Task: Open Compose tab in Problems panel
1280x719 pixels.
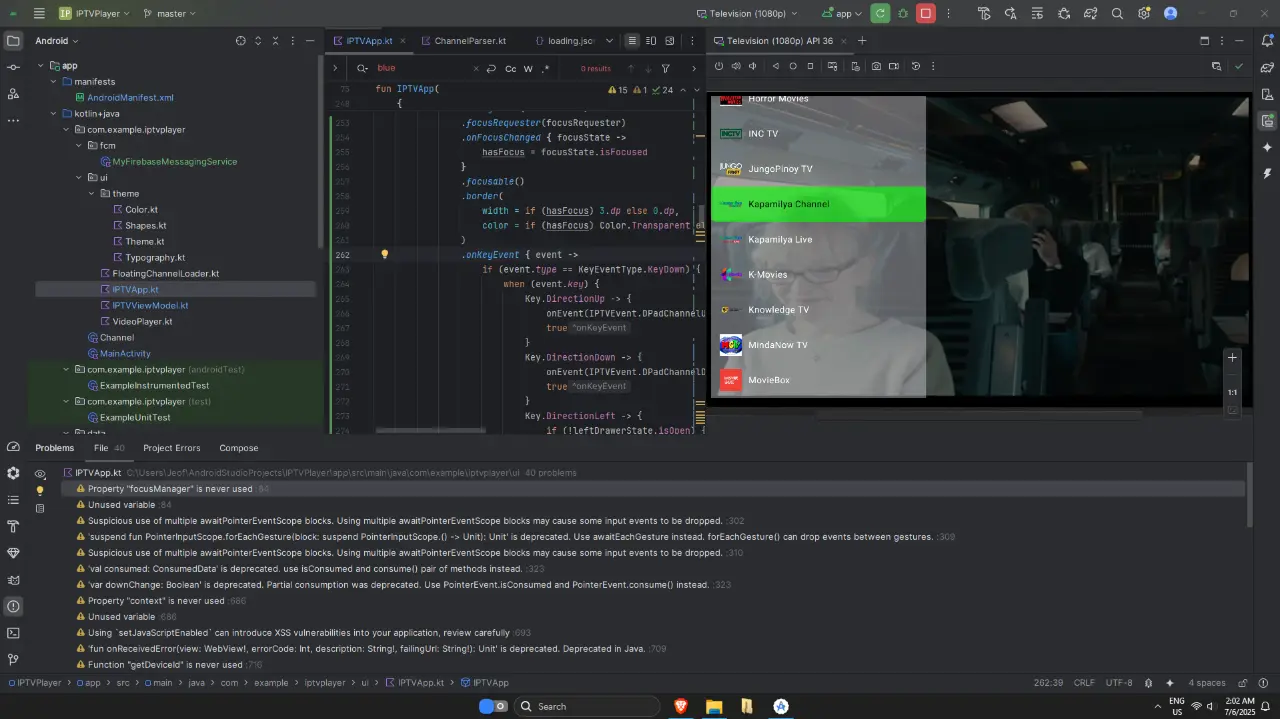Action: click(x=239, y=448)
